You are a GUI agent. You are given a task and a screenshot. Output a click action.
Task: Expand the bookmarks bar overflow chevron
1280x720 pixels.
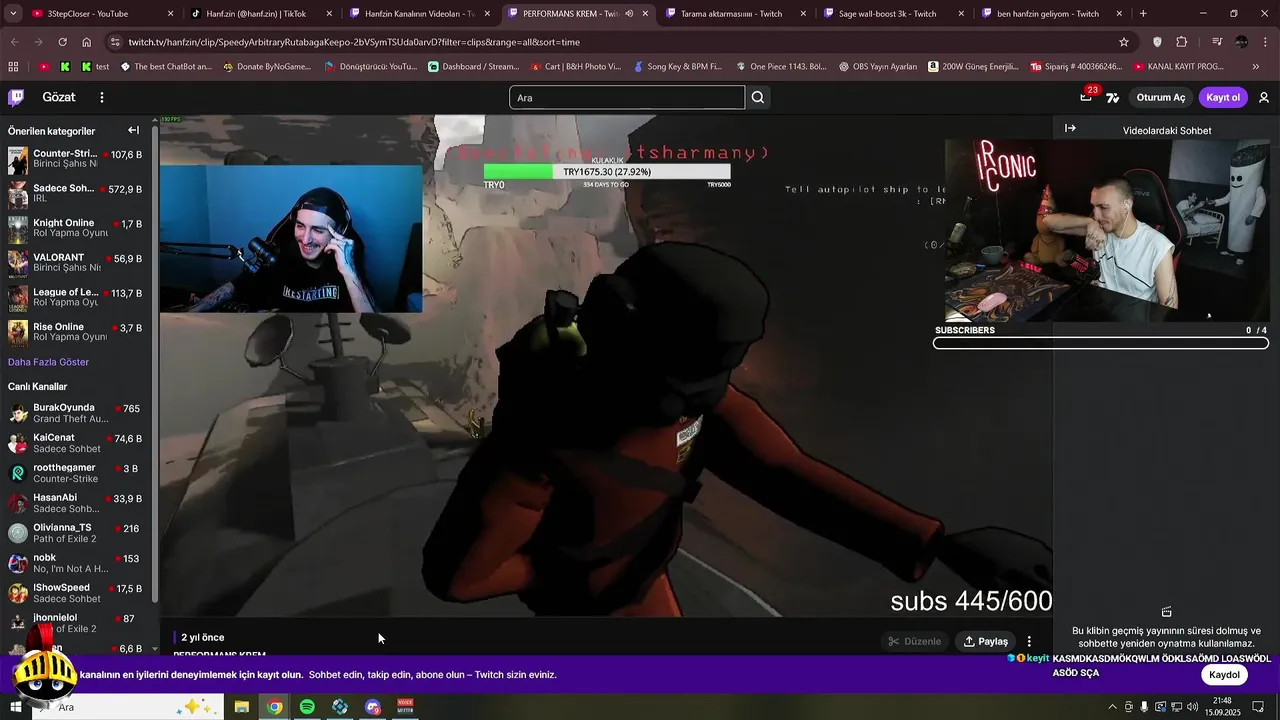click(1256, 67)
